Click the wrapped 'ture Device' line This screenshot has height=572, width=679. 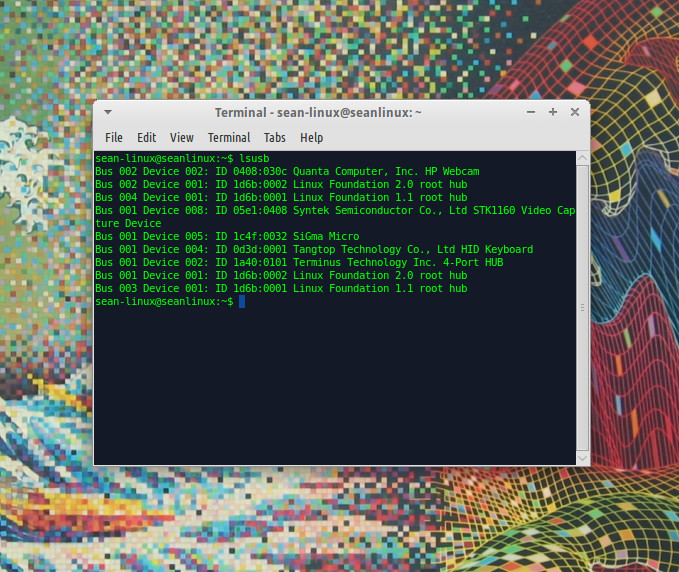pos(128,223)
